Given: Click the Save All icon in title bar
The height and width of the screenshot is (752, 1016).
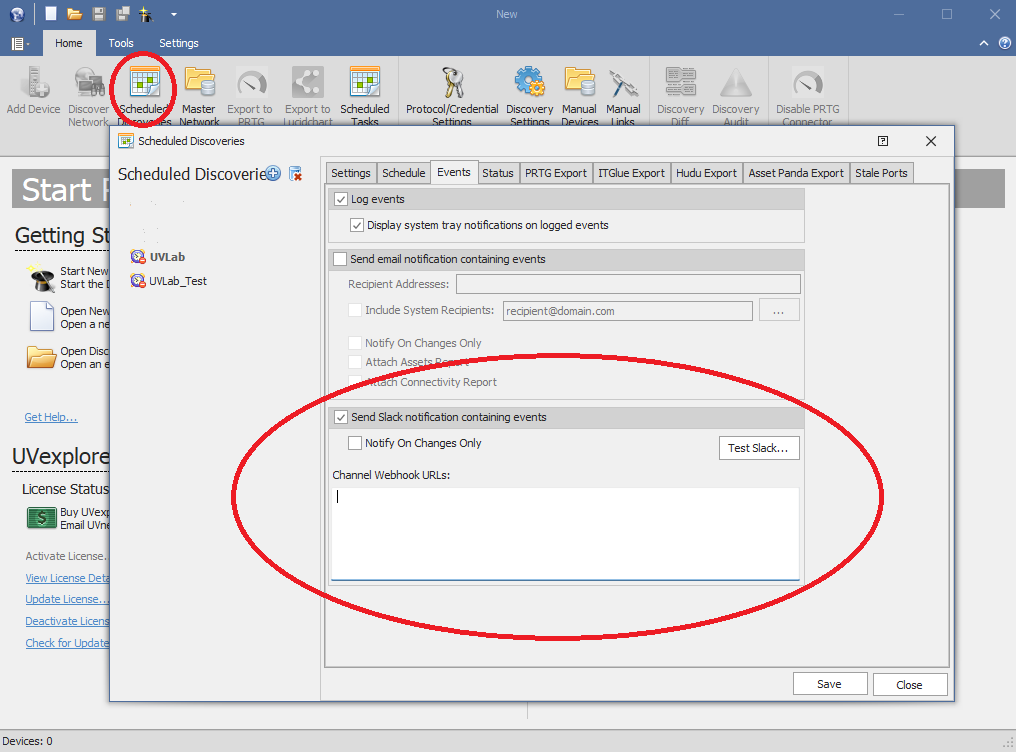Looking at the screenshot, I should click(122, 14).
